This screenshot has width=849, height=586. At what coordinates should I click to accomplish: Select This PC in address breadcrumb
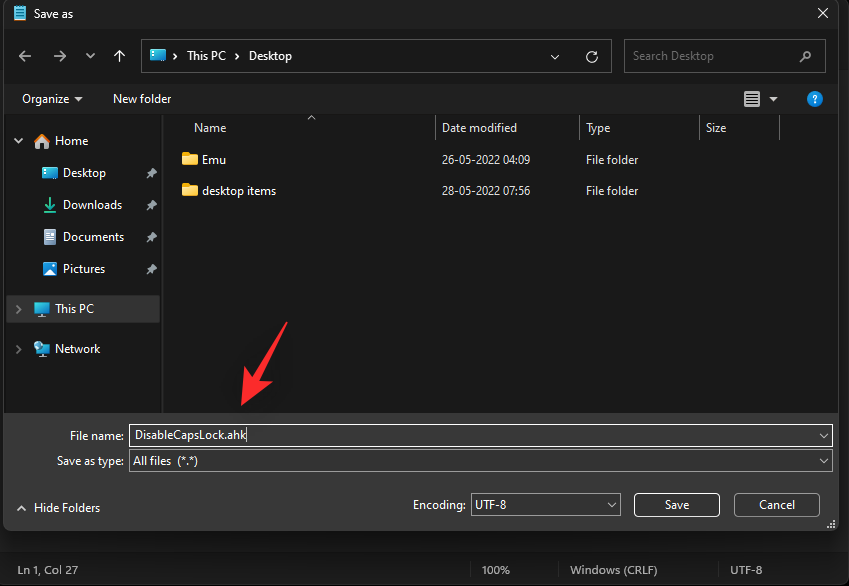[x=206, y=56]
